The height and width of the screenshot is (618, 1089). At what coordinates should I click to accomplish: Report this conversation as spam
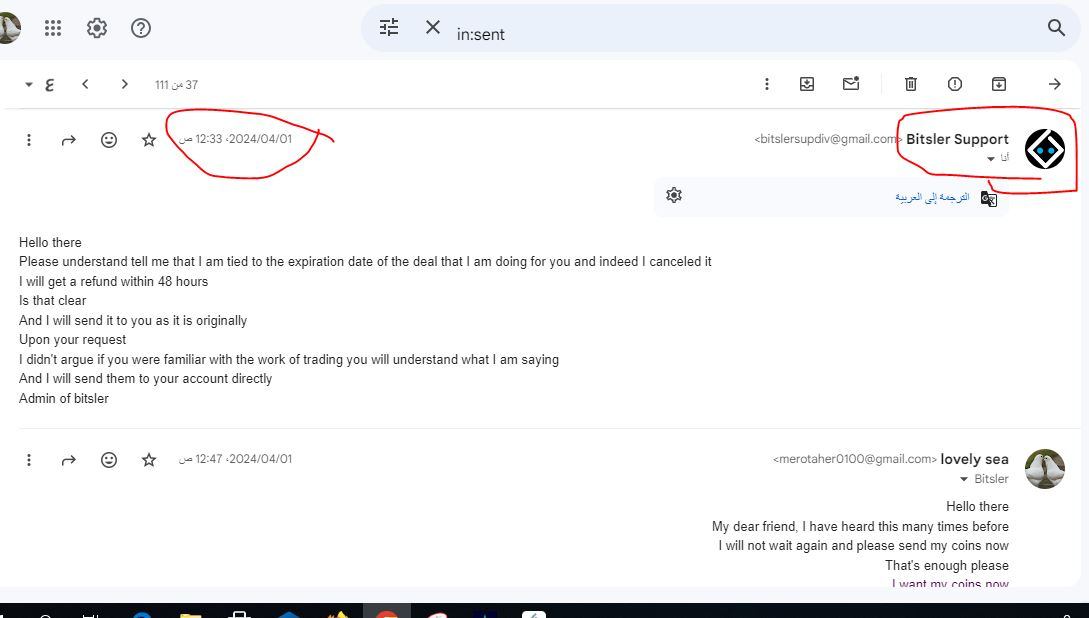(x=954, y=84)
